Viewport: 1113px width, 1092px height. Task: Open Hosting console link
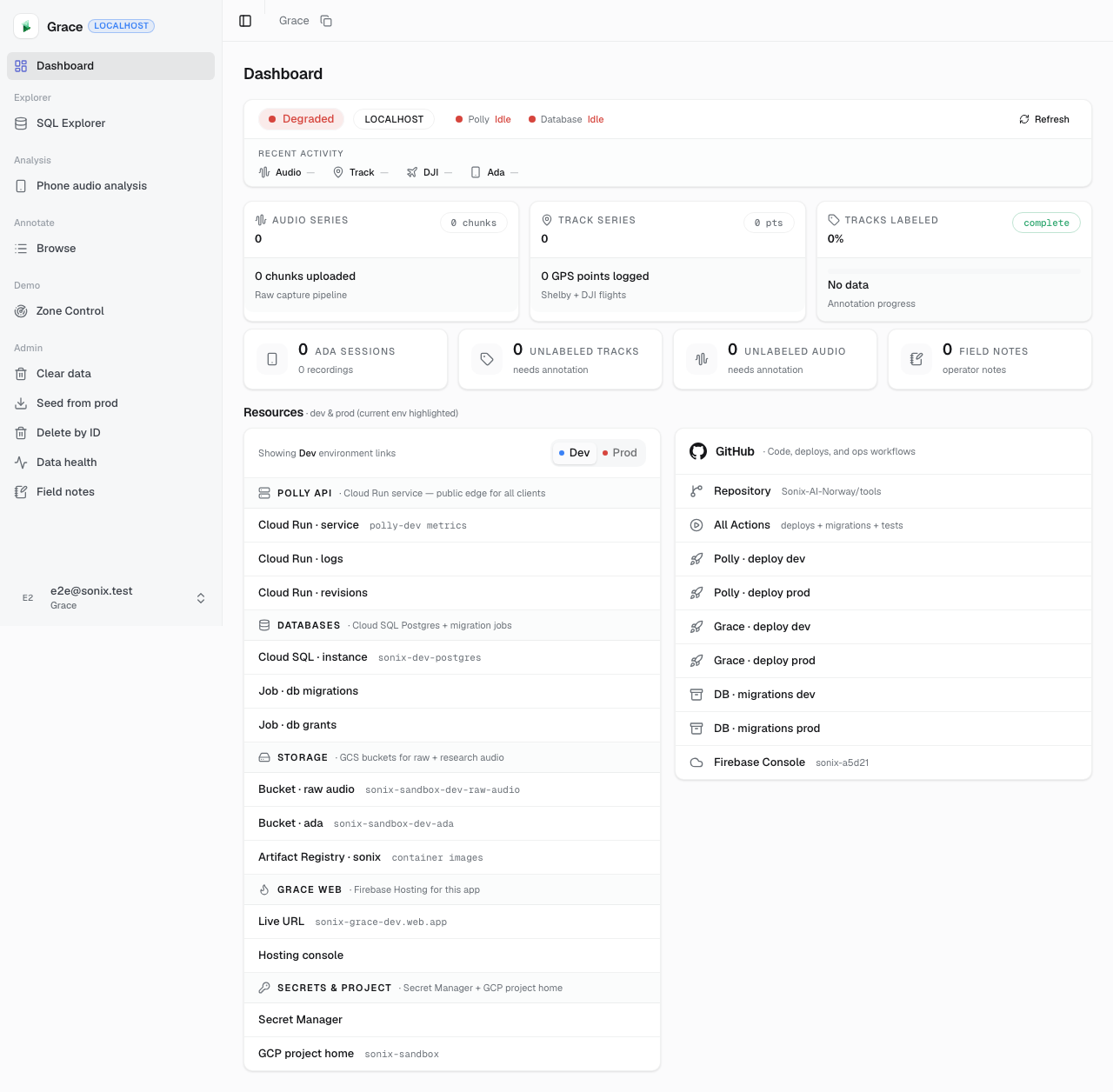click(x=452, y=955)
